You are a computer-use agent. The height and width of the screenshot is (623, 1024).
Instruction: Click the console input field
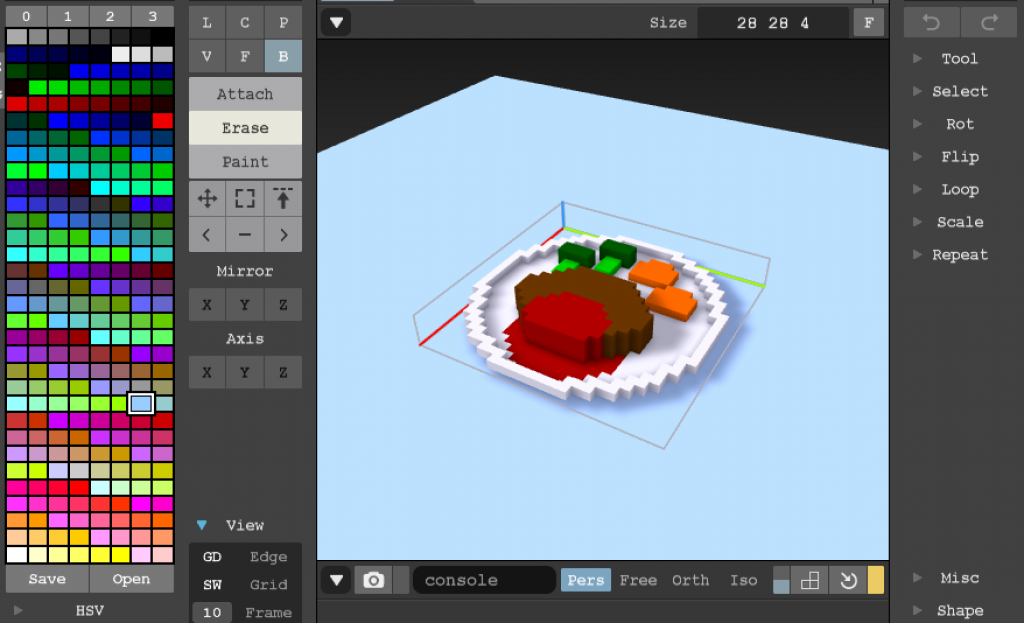click(484, 580)
